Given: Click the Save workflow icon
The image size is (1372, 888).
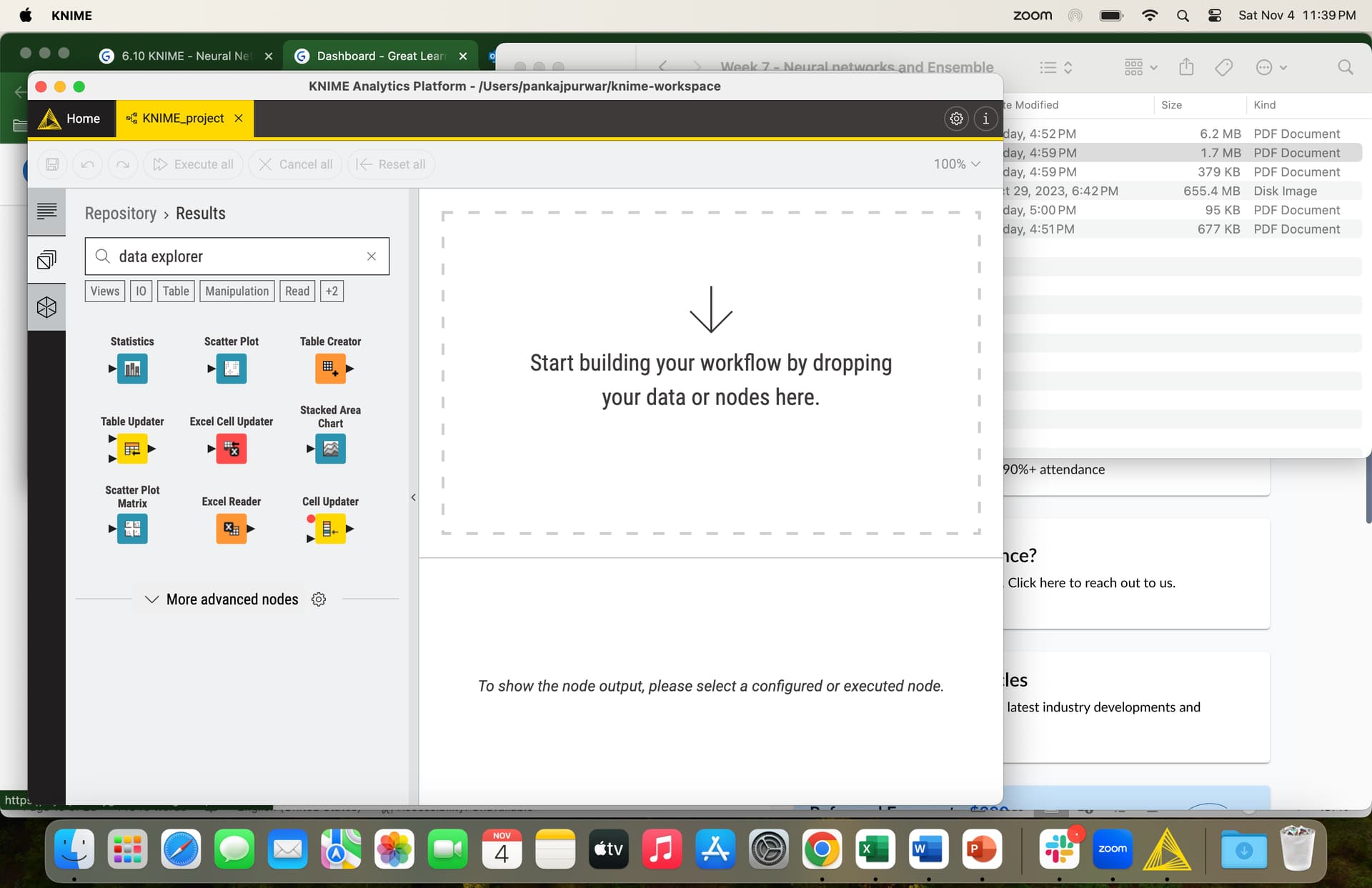Looking at the screenshot, I should pyautogui.click(x=52, y=164).
